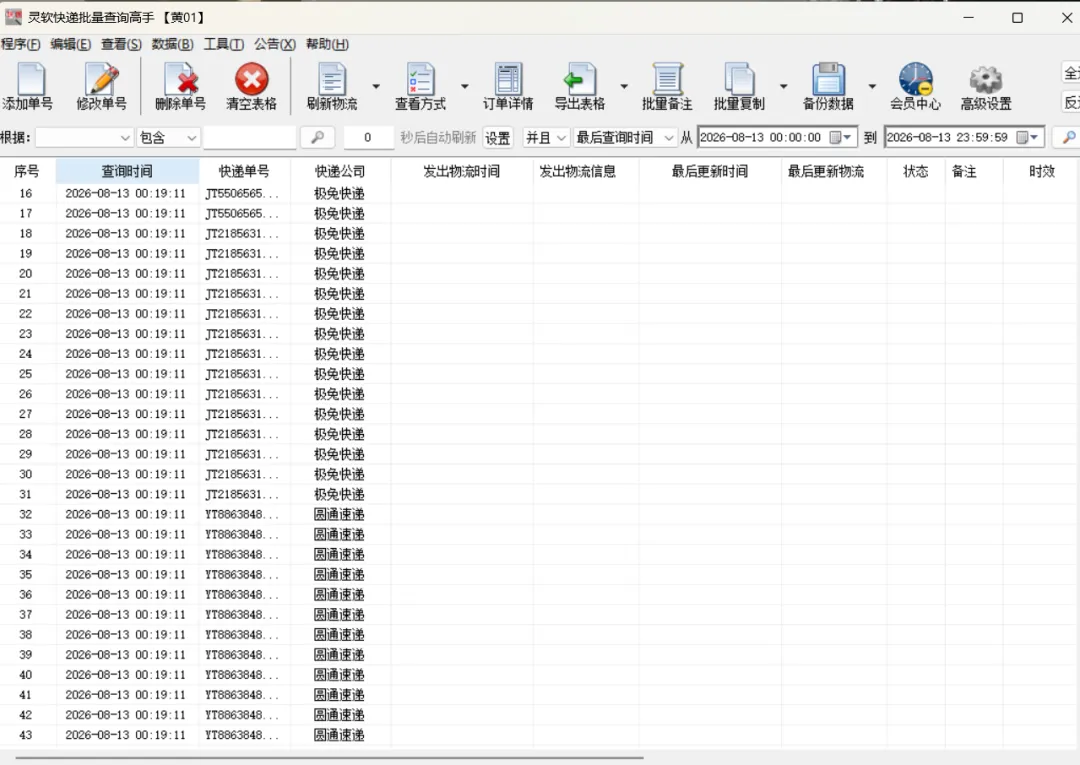Screen dimensions: 1080x765
Task: Open the 修改单号 edit tool
Action: (101, 87)
